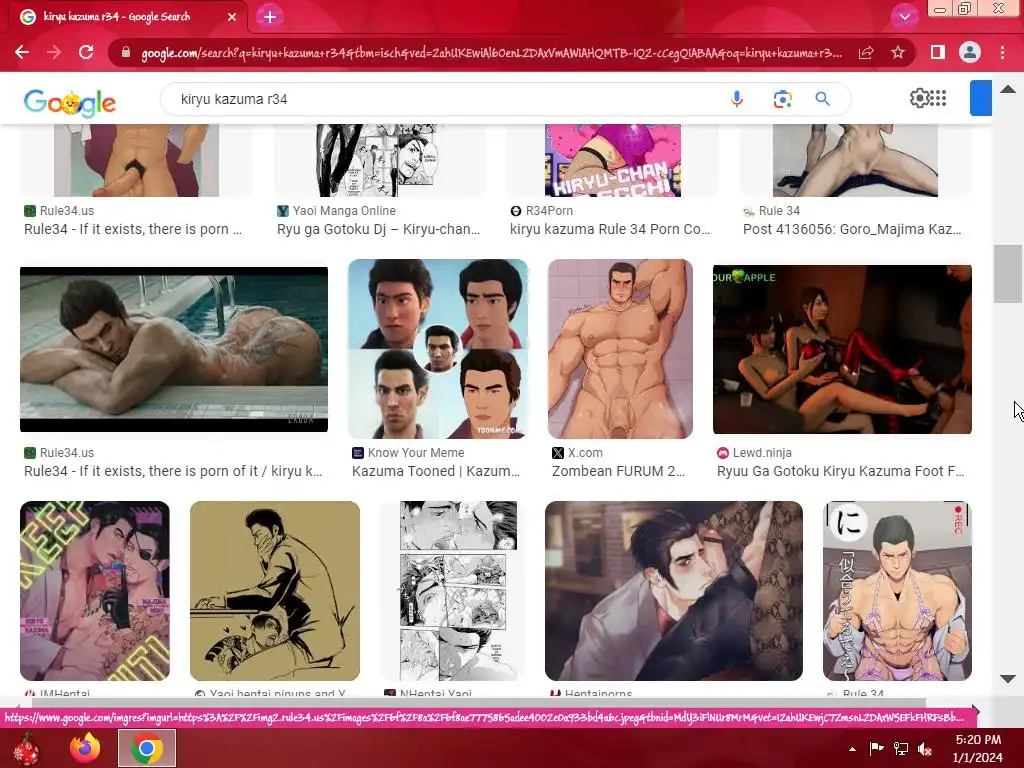Open the network tray icon
This screenshot has width=1024, height=768.
click(x=901, y=748)
